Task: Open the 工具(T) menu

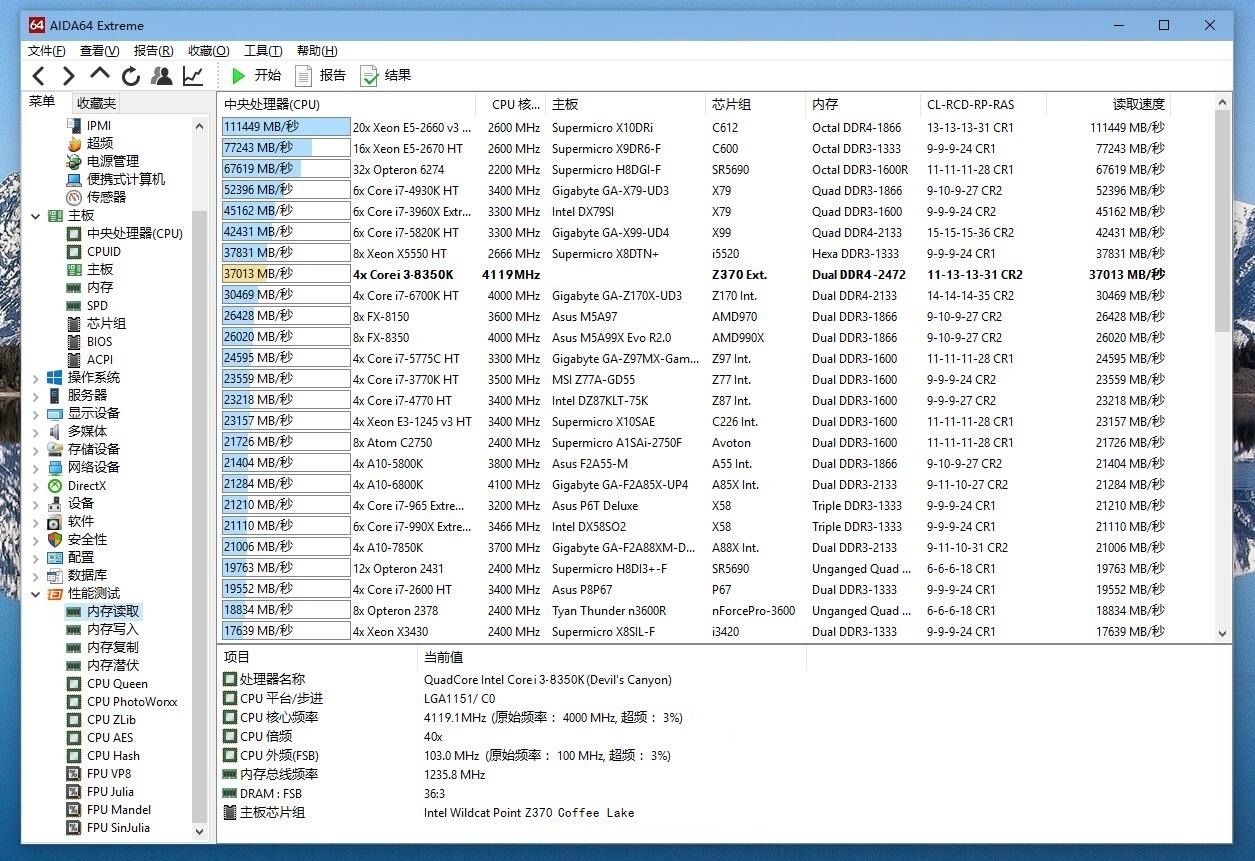Action: point(263,50)
